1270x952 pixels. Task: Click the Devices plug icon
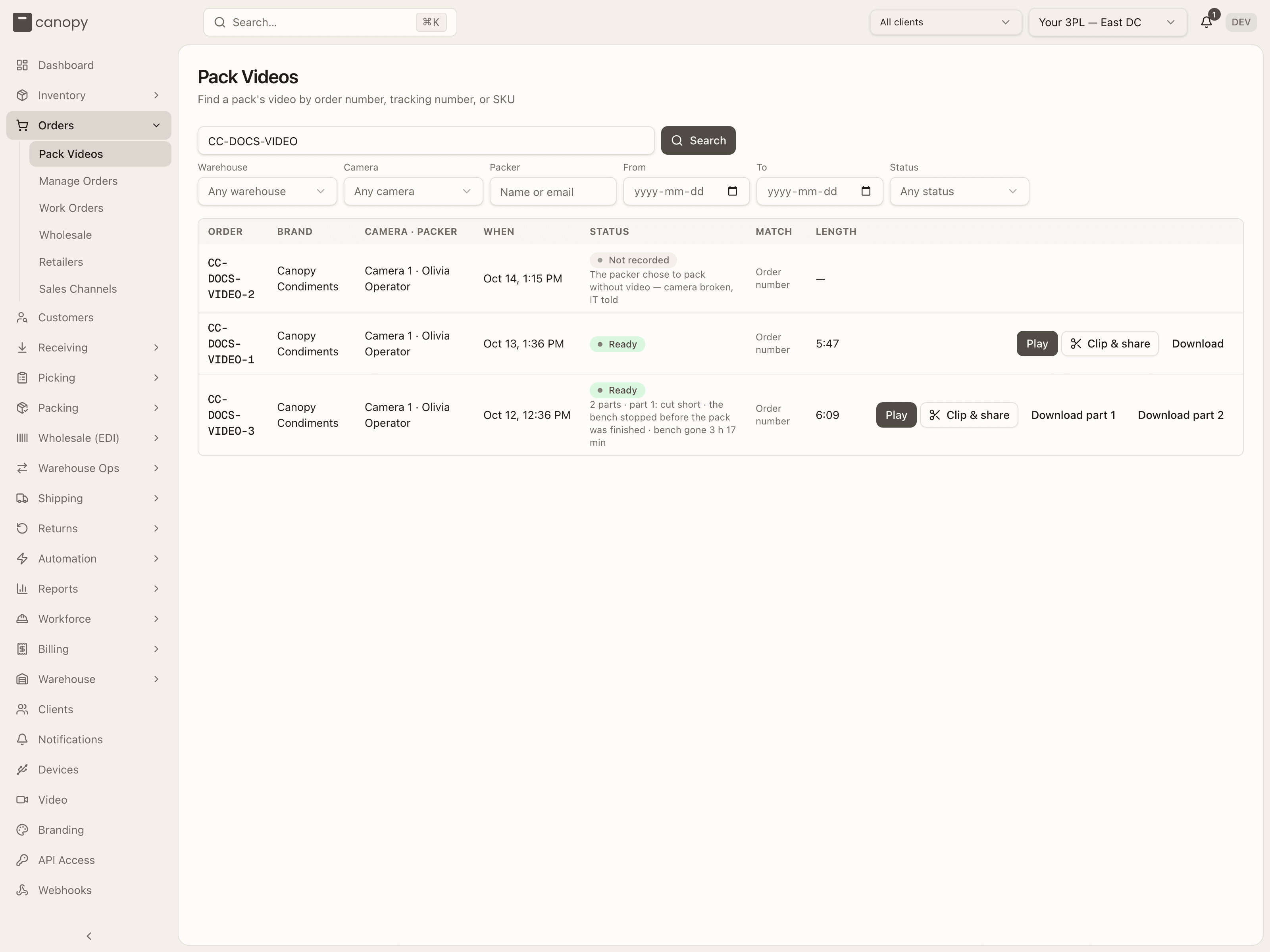coord(22,770)
